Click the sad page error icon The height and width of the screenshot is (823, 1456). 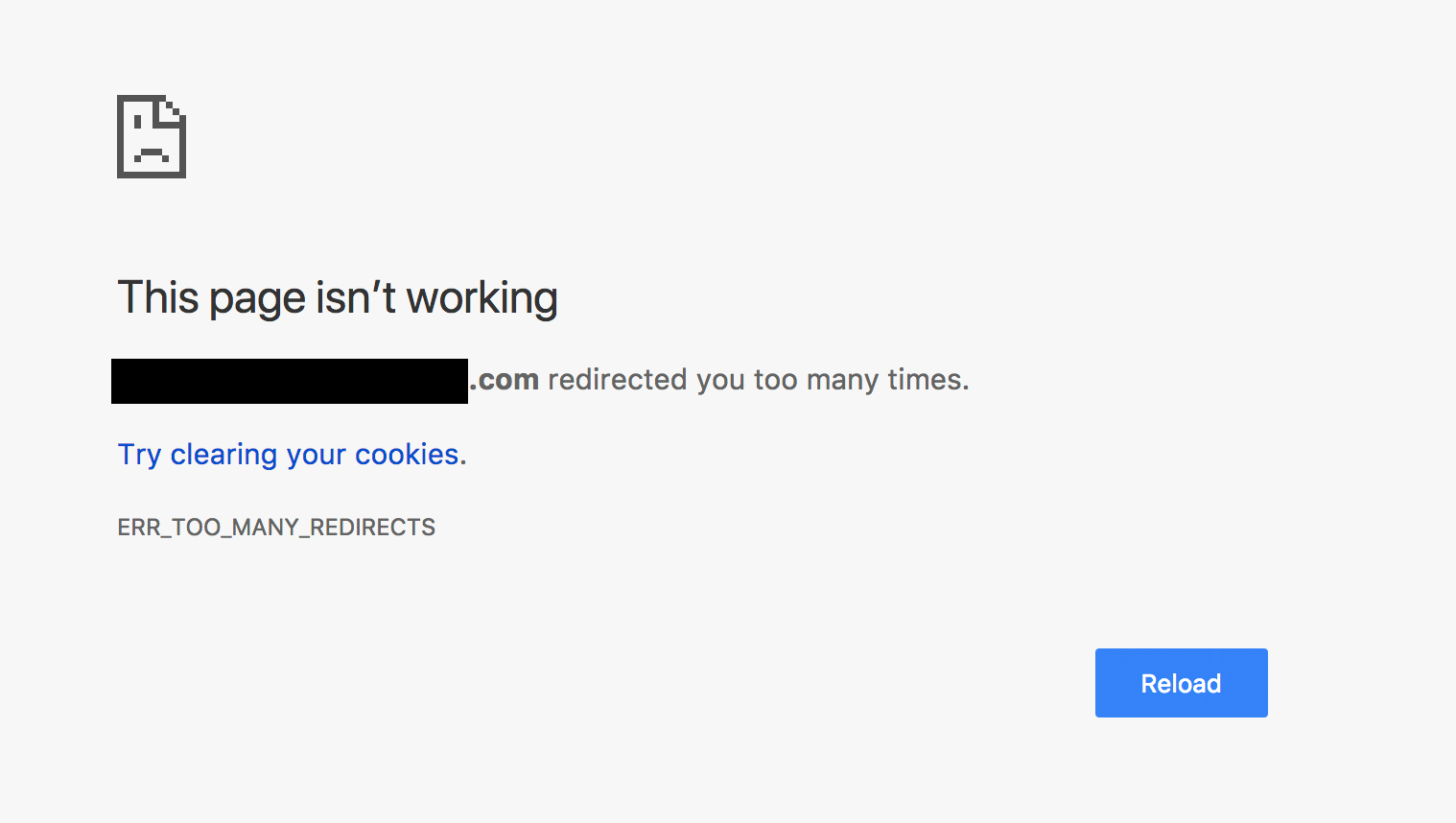click(151, 136)
